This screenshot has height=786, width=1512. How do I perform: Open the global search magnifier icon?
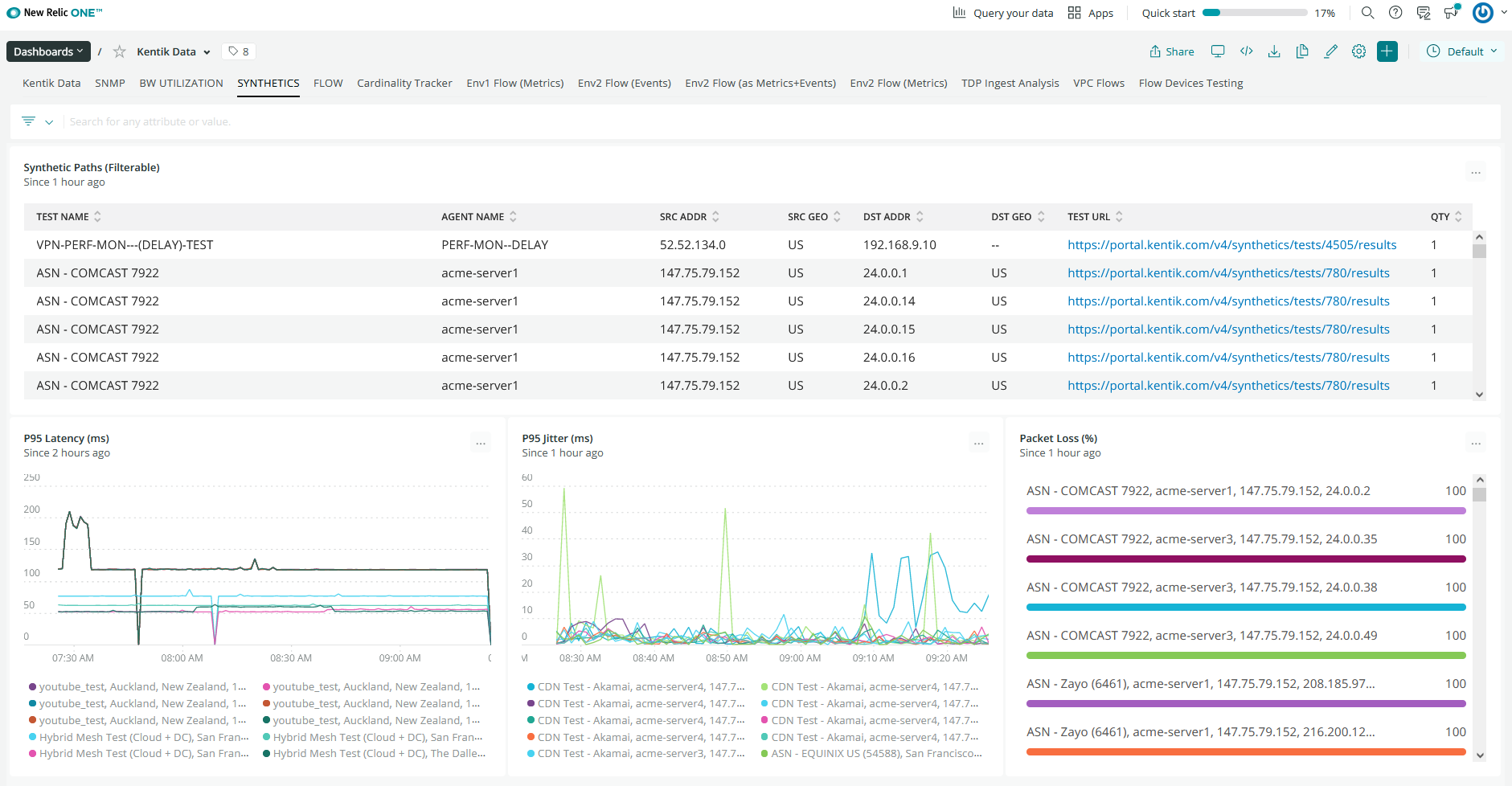pyautogui.click(x=1367, y=13)
